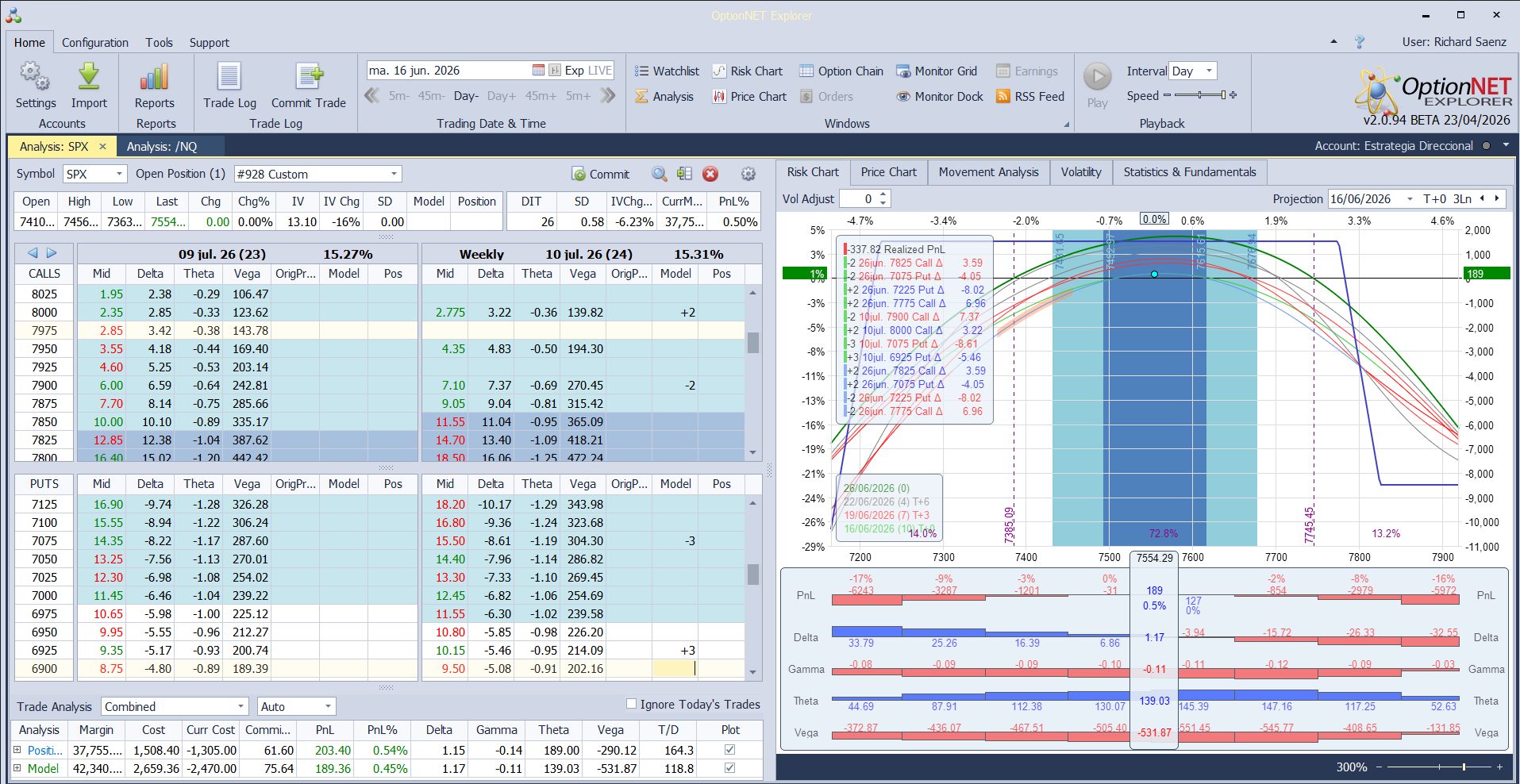This screenshot has width=1520, height=784.
Task: Close the Analysis: SPX tab
Action: (x=102, y=147)
